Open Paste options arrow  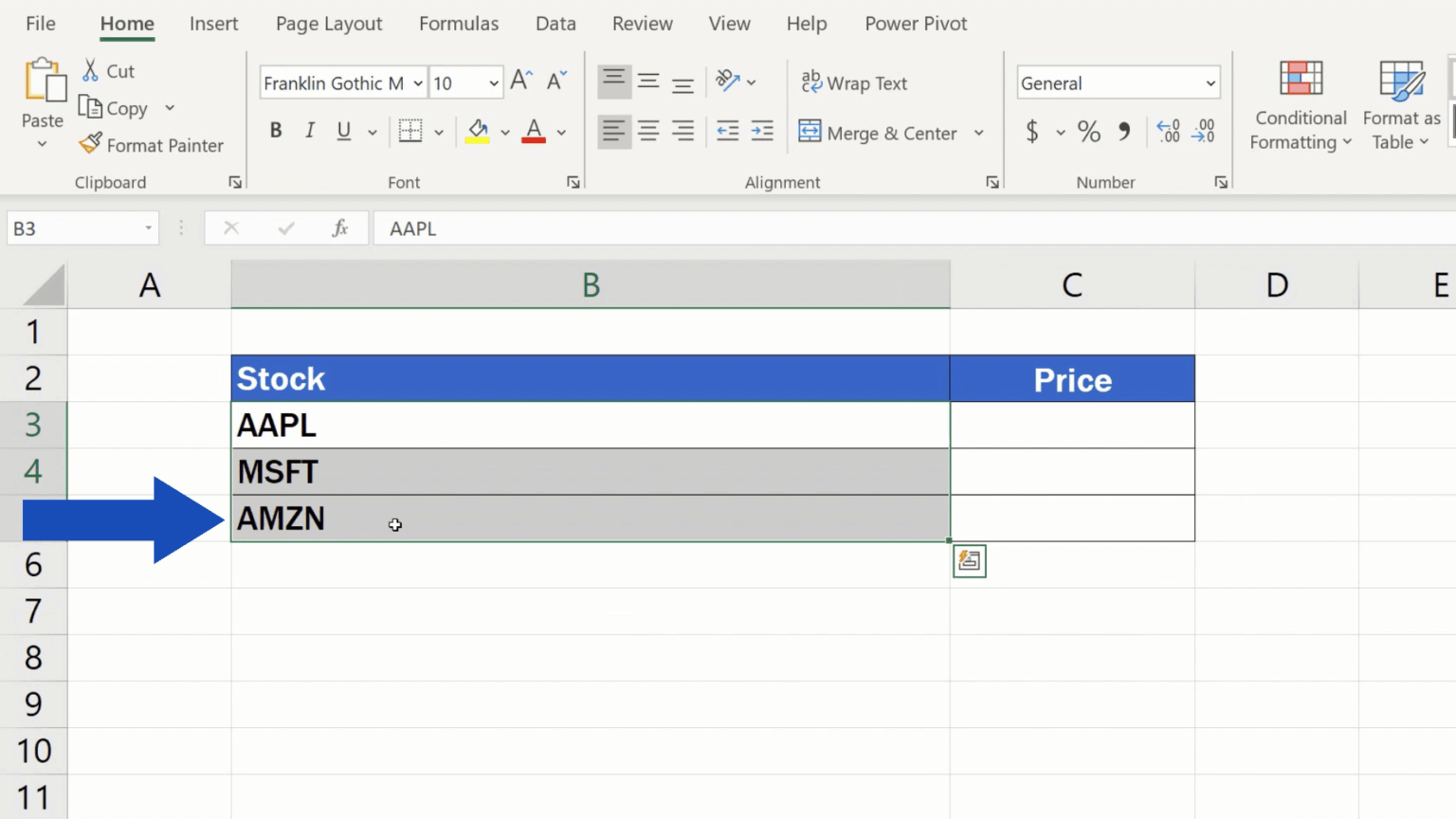pyautogui.click(x=43, y=144)
